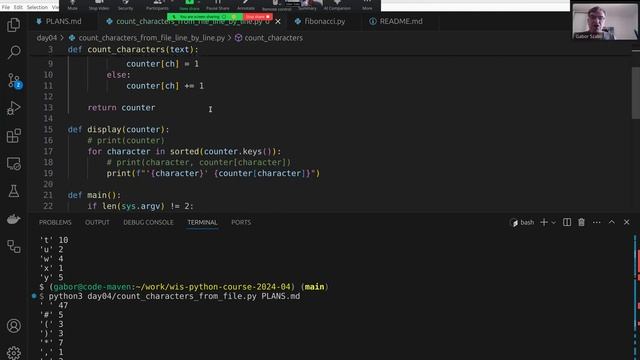Open the DEBUG CONSOLE panel tab

148,222
